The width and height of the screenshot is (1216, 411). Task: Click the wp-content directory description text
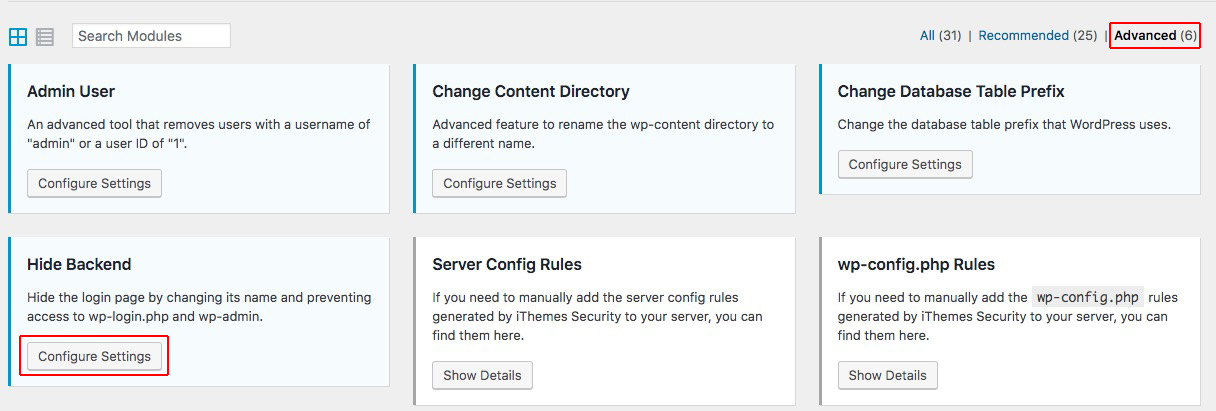(603, 134)
